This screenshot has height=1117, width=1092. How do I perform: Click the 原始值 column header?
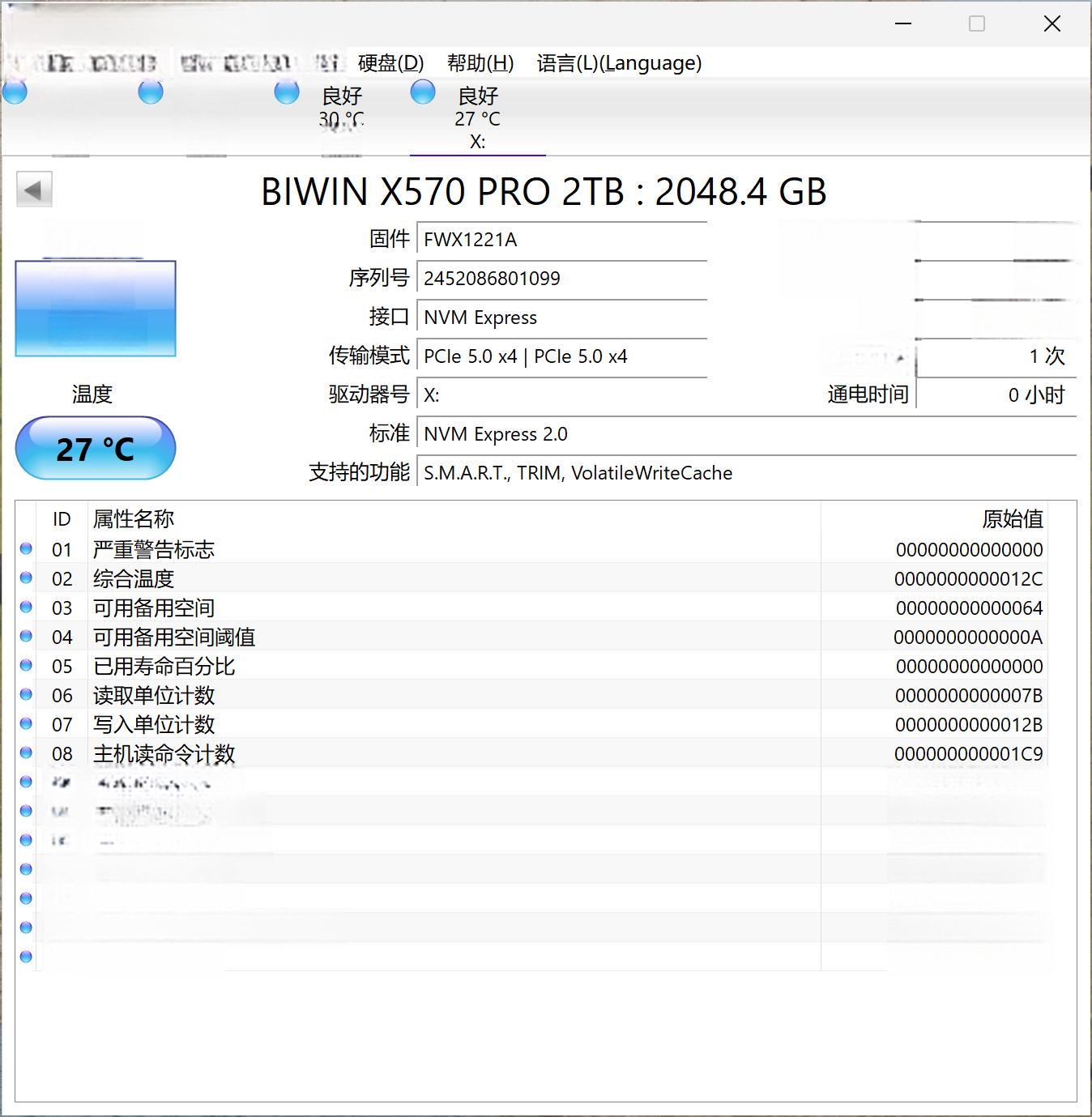(x=1013, y=519)
